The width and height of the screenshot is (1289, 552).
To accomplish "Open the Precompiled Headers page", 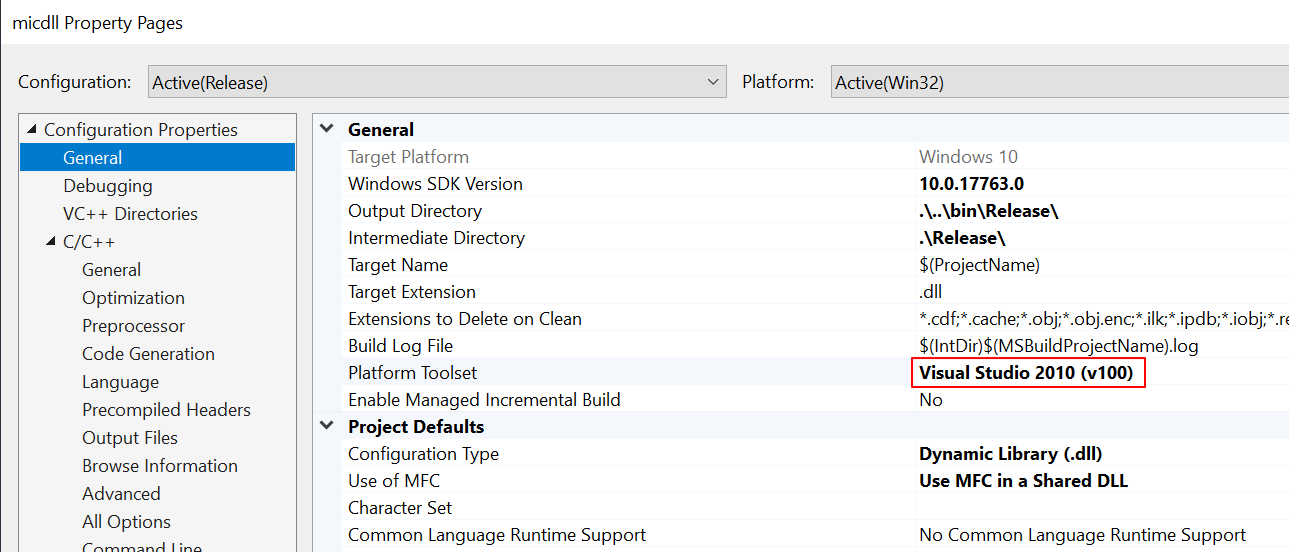I will tap(166, 410).
